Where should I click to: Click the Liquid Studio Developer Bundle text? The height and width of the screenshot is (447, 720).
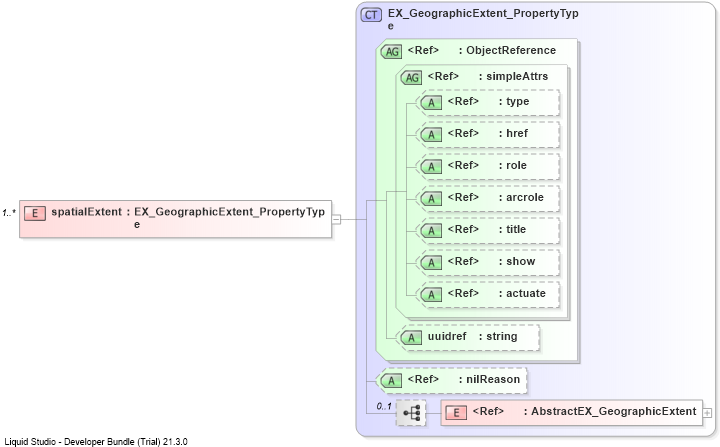(x=96, y=441)
